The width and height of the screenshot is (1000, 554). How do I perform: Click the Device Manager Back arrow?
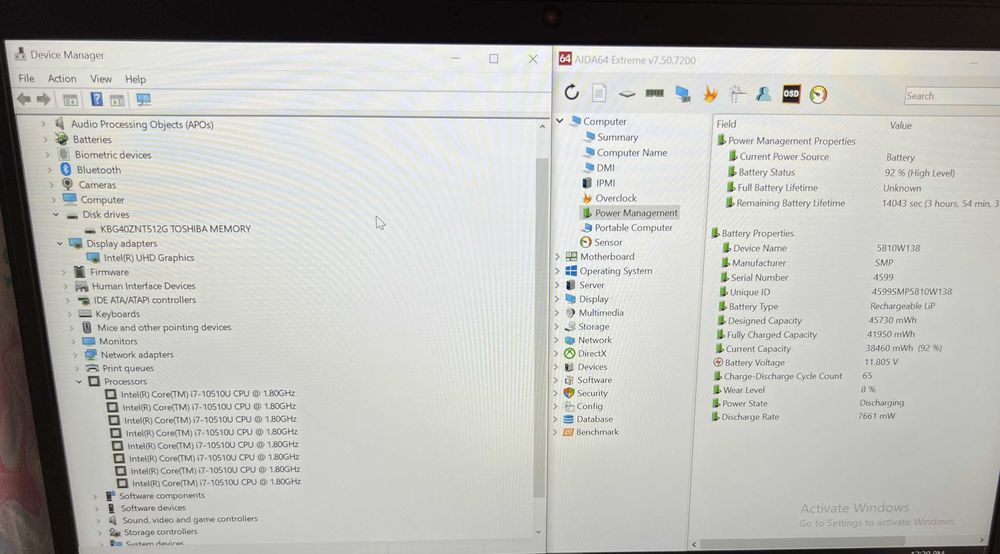point(24,99)
